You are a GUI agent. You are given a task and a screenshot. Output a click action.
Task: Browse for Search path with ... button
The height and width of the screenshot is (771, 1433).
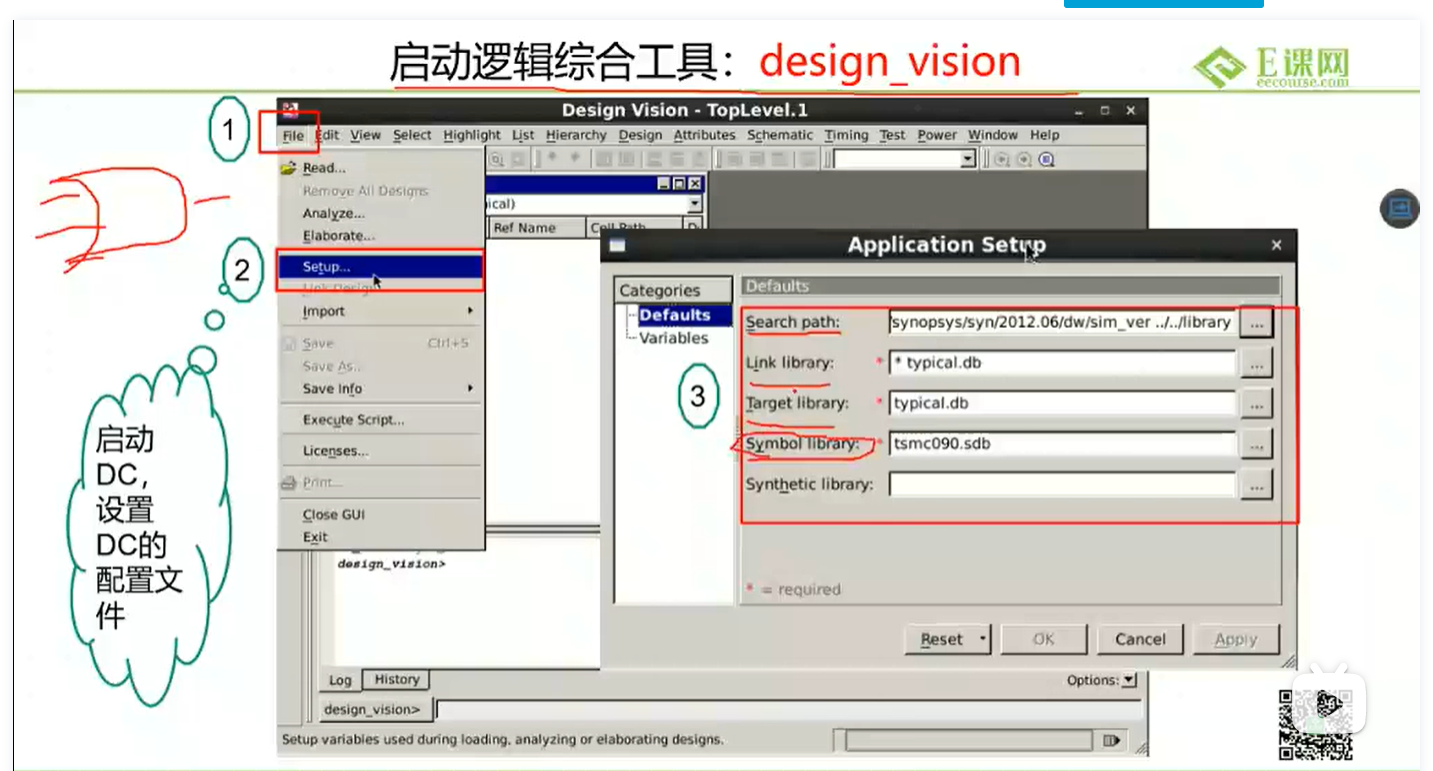click(1256, 323)
